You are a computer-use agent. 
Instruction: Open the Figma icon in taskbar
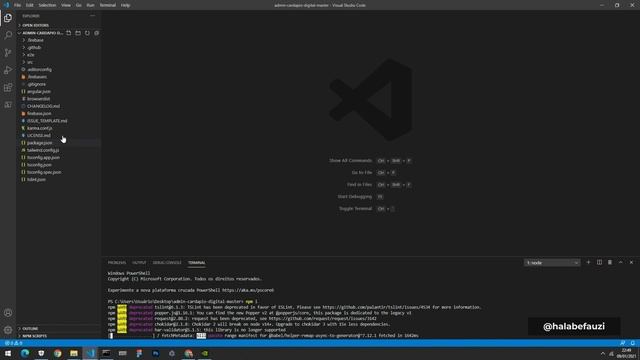tap(139, 353)
